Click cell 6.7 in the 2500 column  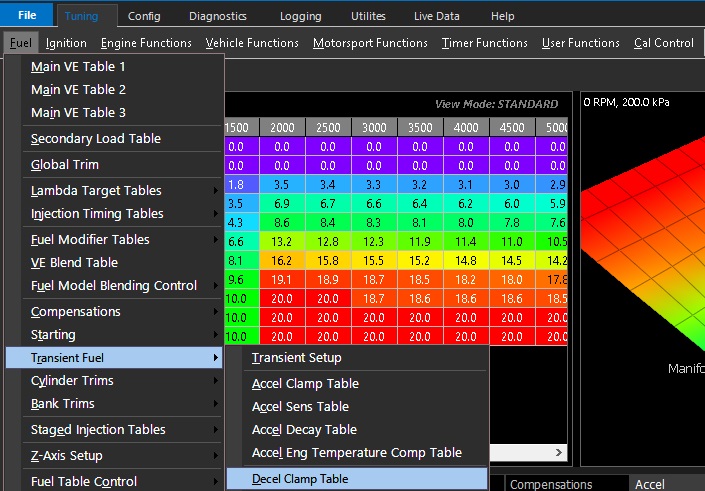(328, 204)
